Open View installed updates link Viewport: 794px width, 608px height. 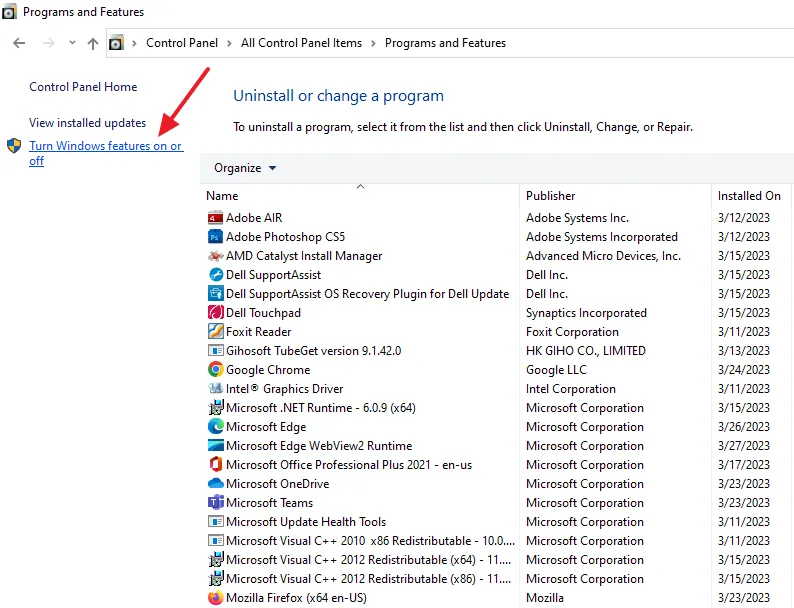click(88, 123)
